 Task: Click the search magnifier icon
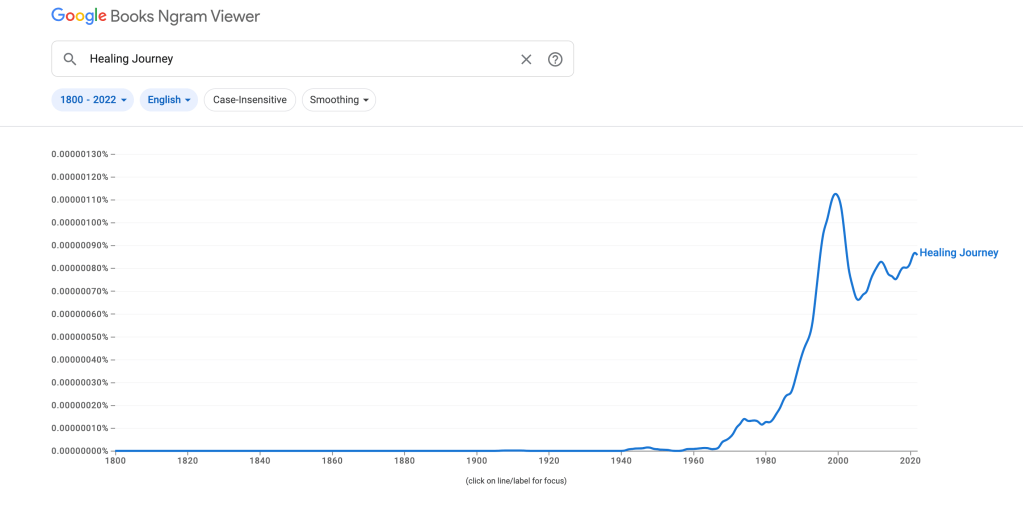click(70, 59)
